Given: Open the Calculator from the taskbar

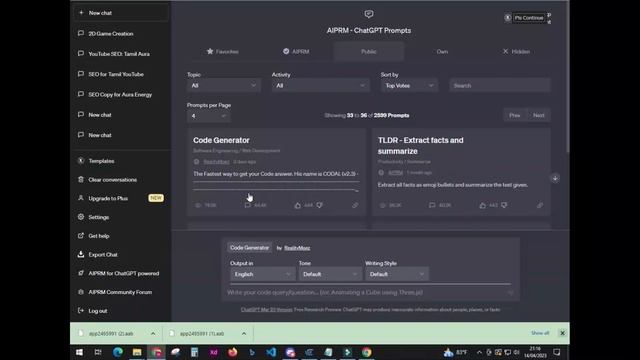Looking at the screenshot, I should pyautogui.click(x=194, y=352).
